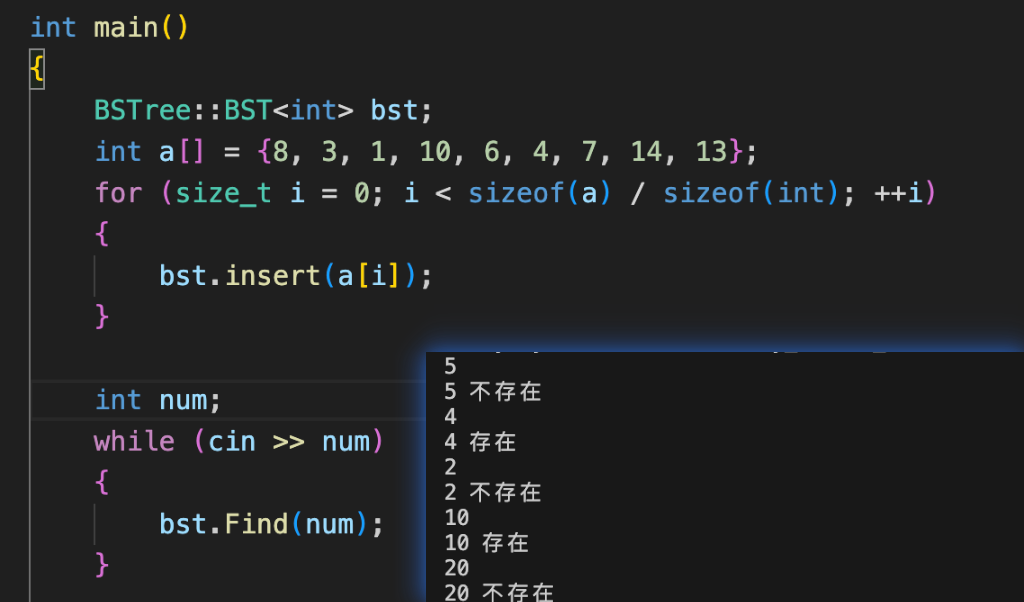
Task: Select the BST template class name
Action: click(x=255, y=109)
